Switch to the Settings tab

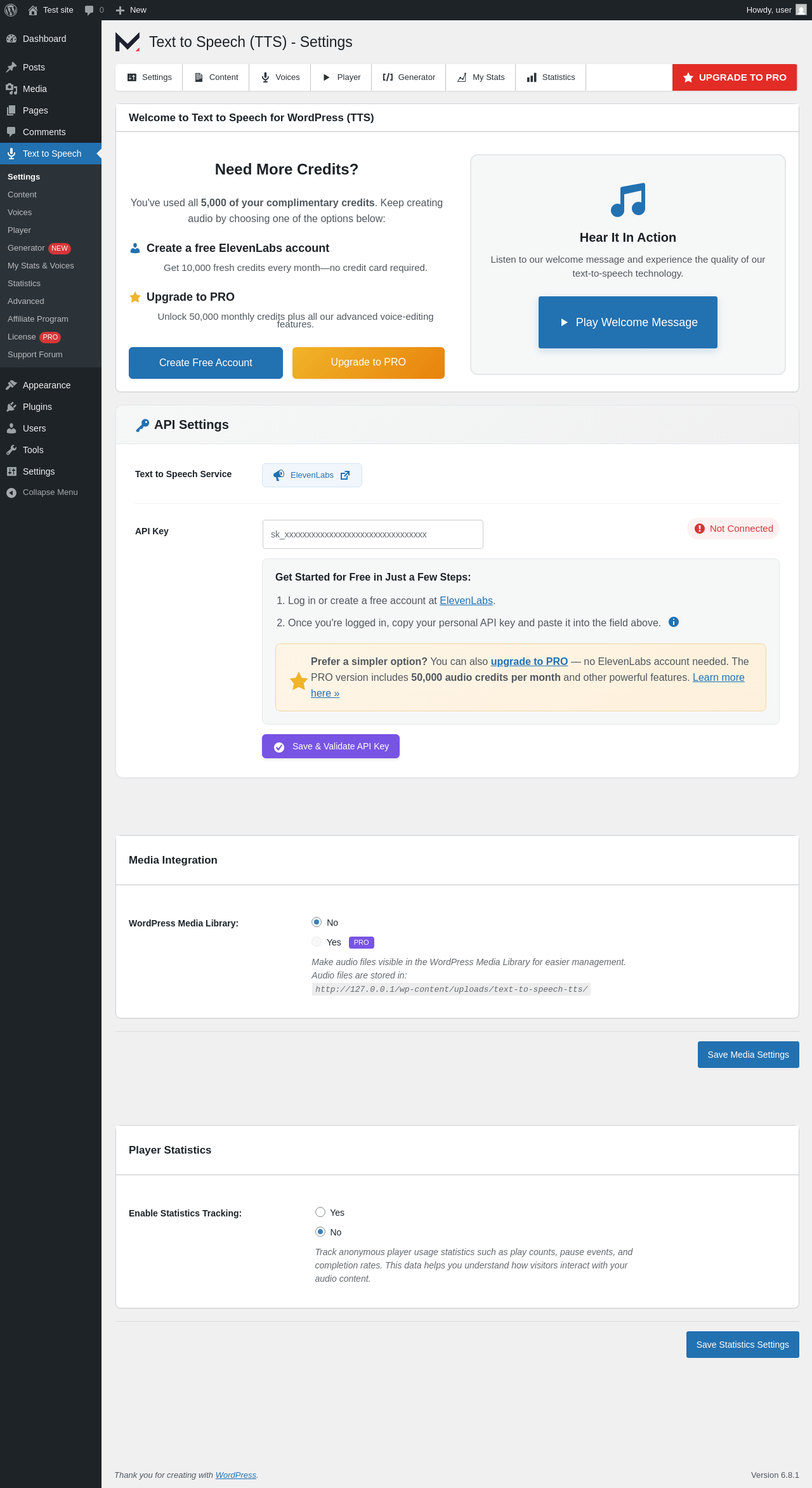149,77
